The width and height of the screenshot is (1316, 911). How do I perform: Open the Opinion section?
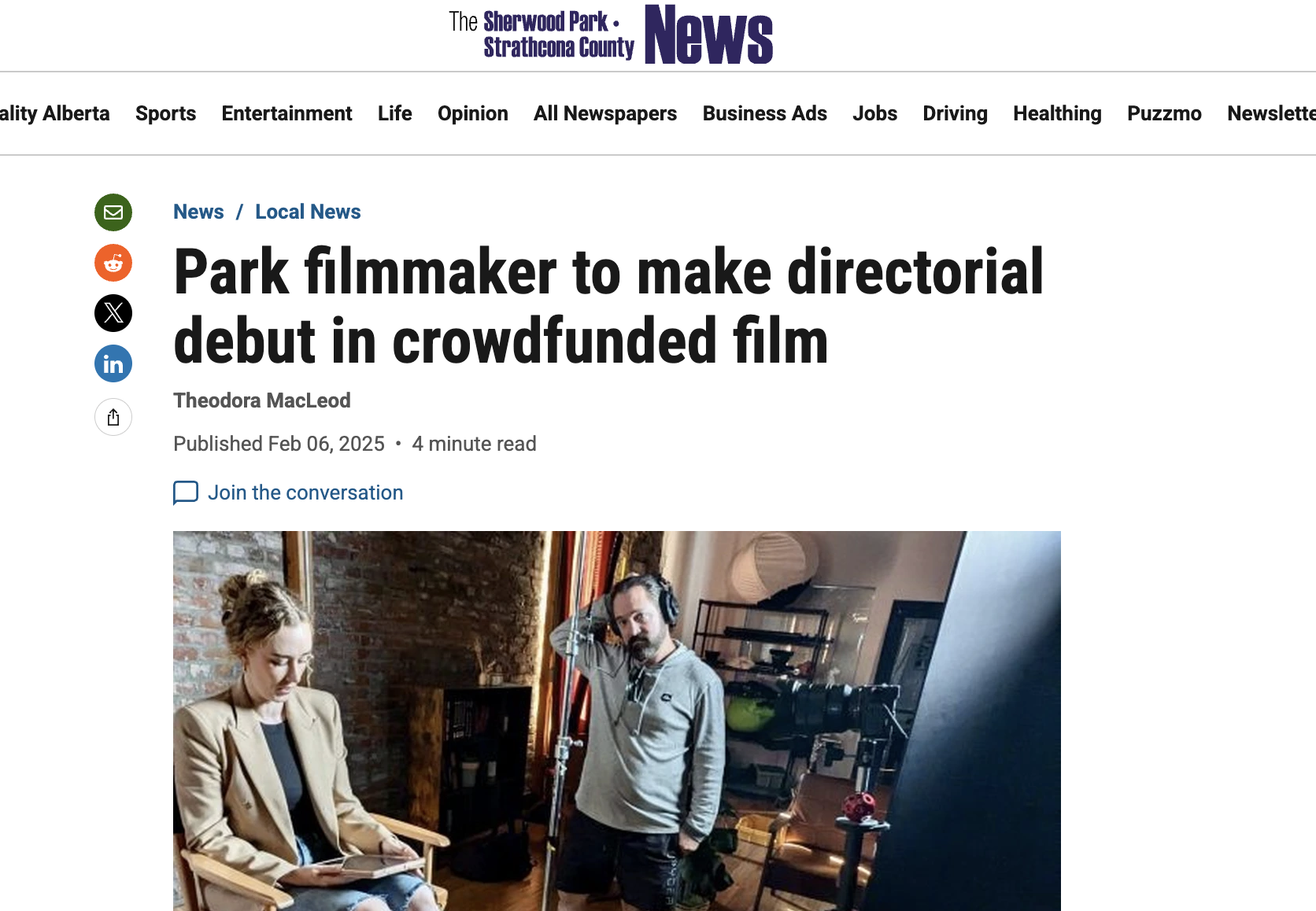(x=473, y=113)
